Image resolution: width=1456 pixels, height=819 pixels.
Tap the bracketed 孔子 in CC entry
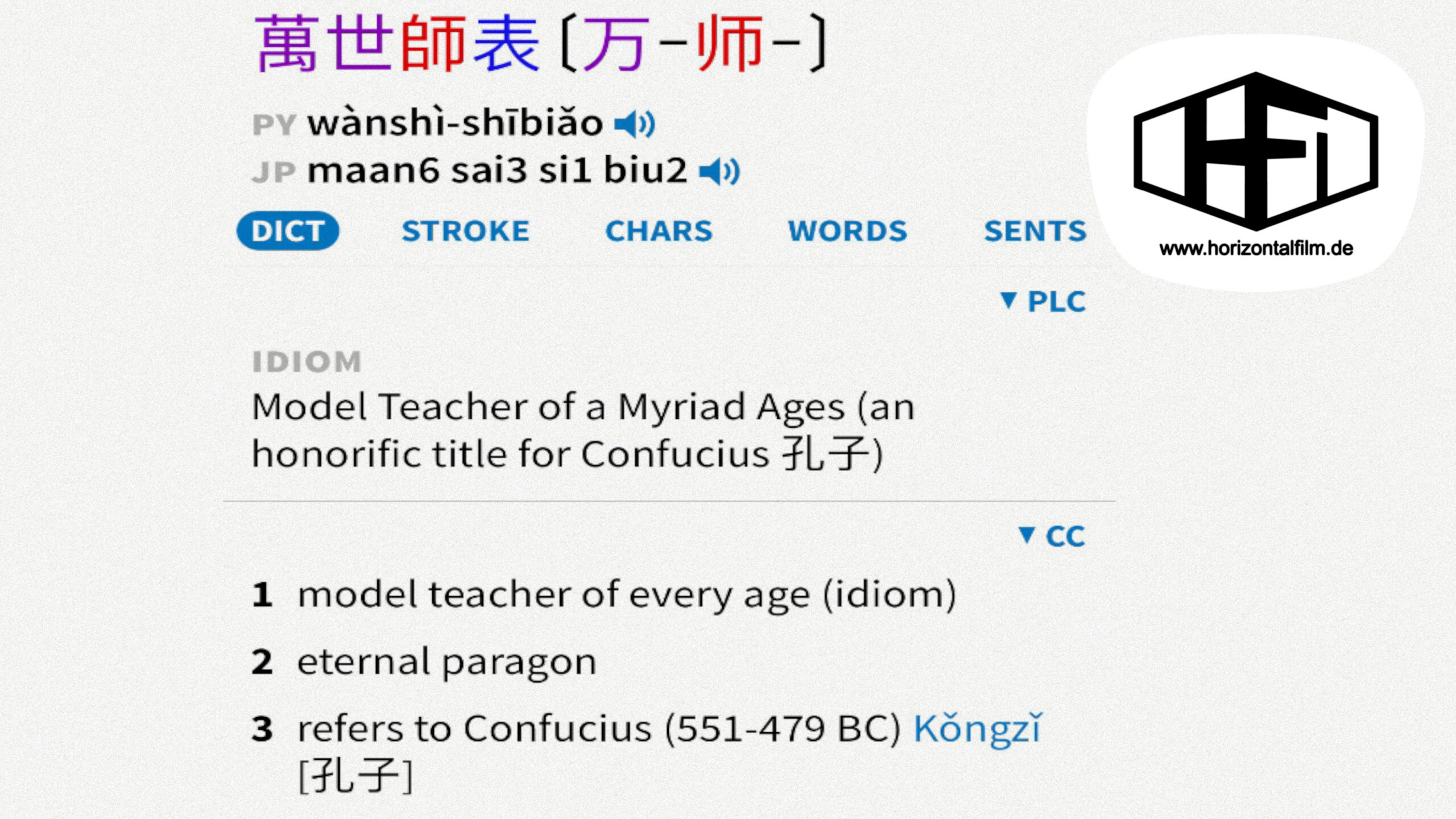click(355, 775)
